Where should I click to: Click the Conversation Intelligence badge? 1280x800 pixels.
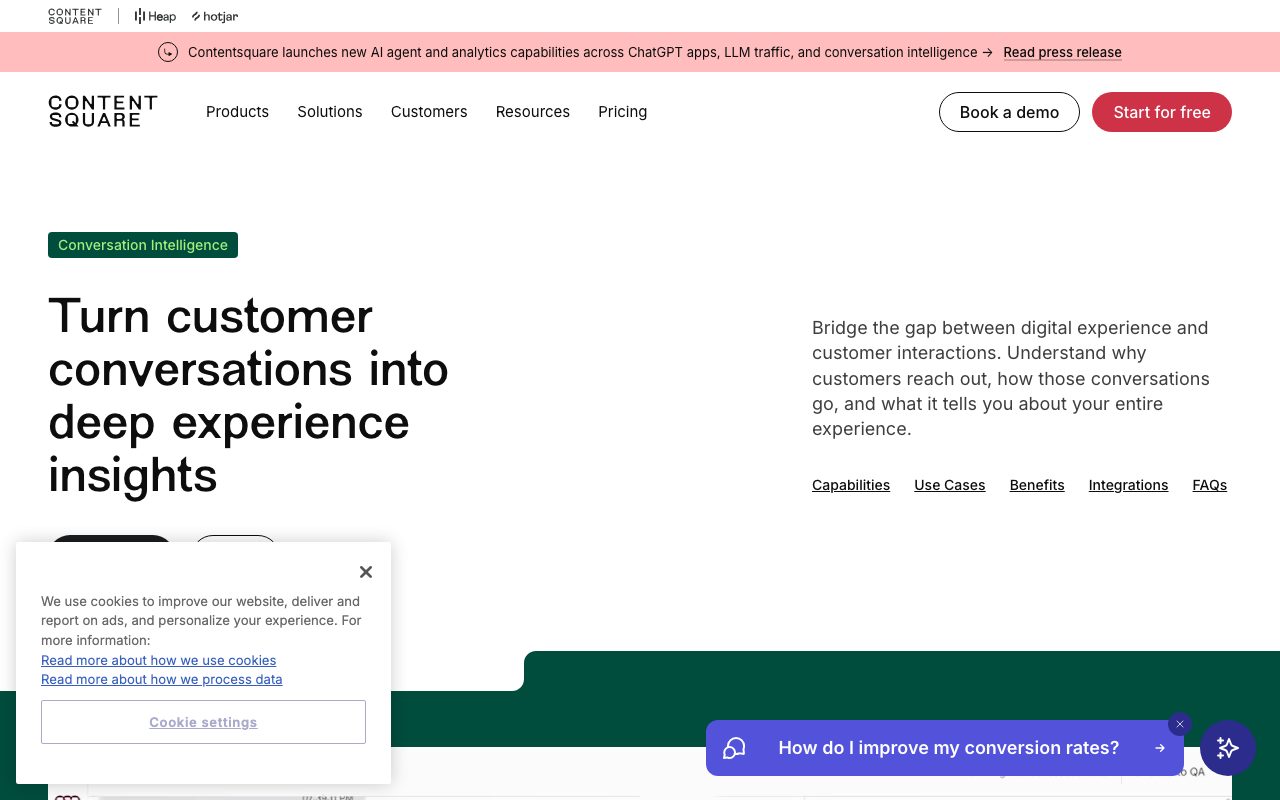143,245
